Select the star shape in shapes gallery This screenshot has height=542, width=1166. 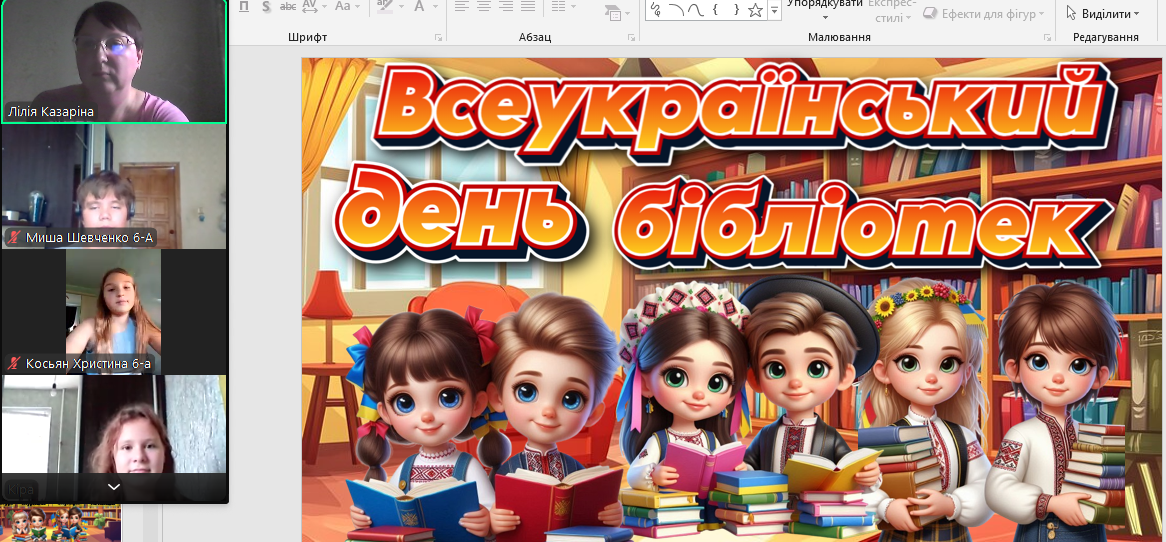[x=756, y=10]
